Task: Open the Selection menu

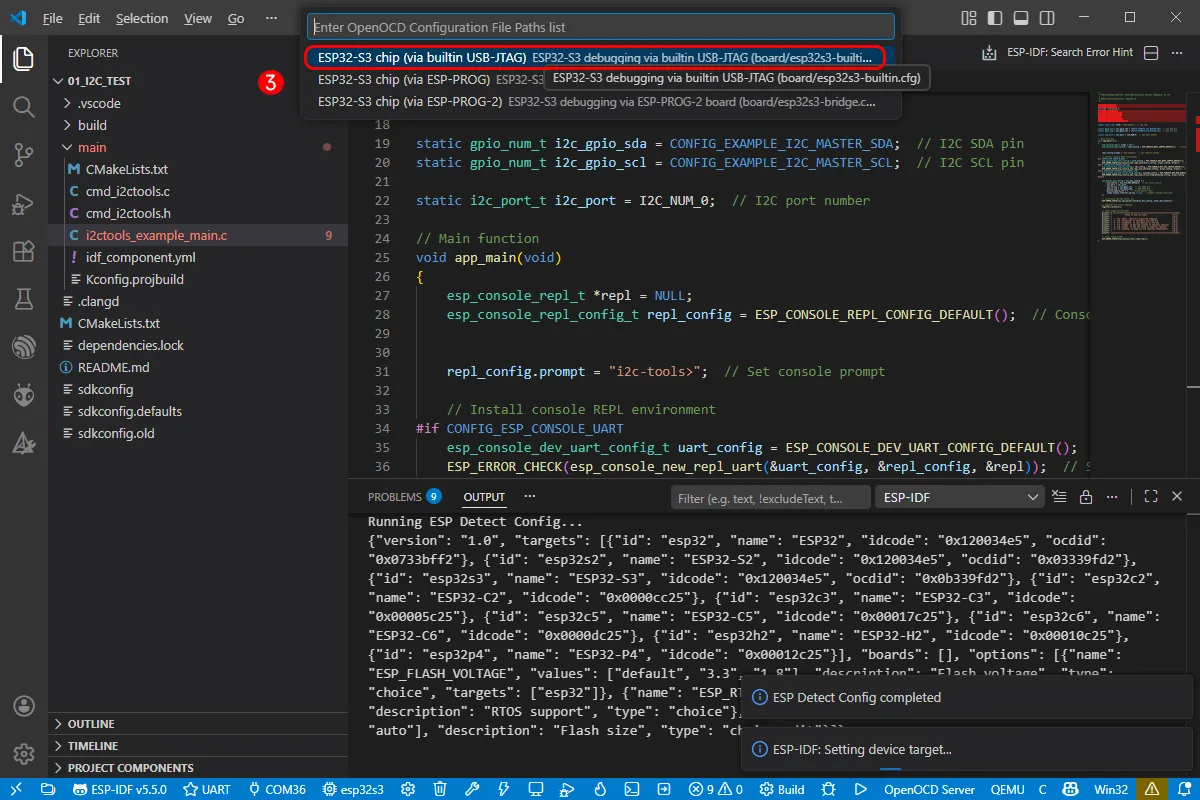Action: click(142, 18)
